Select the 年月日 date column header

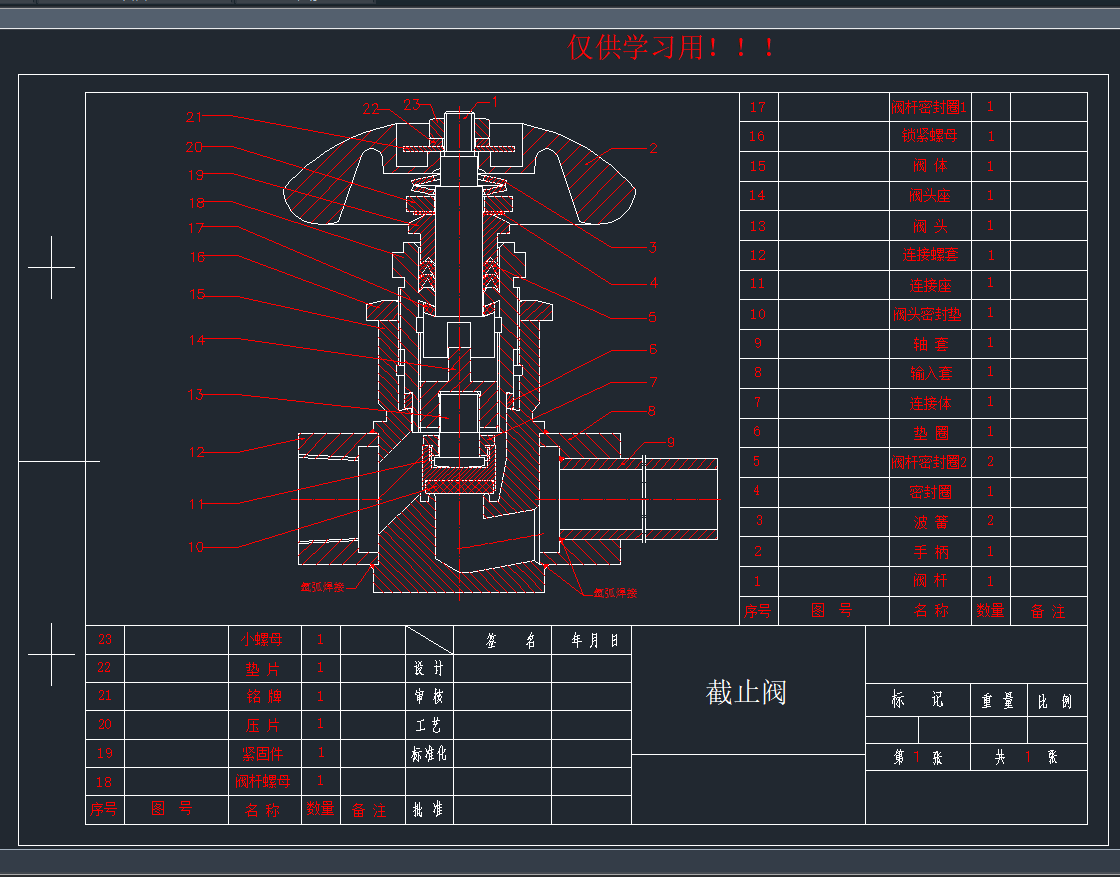pyautogui.click(x=594, y=640)
